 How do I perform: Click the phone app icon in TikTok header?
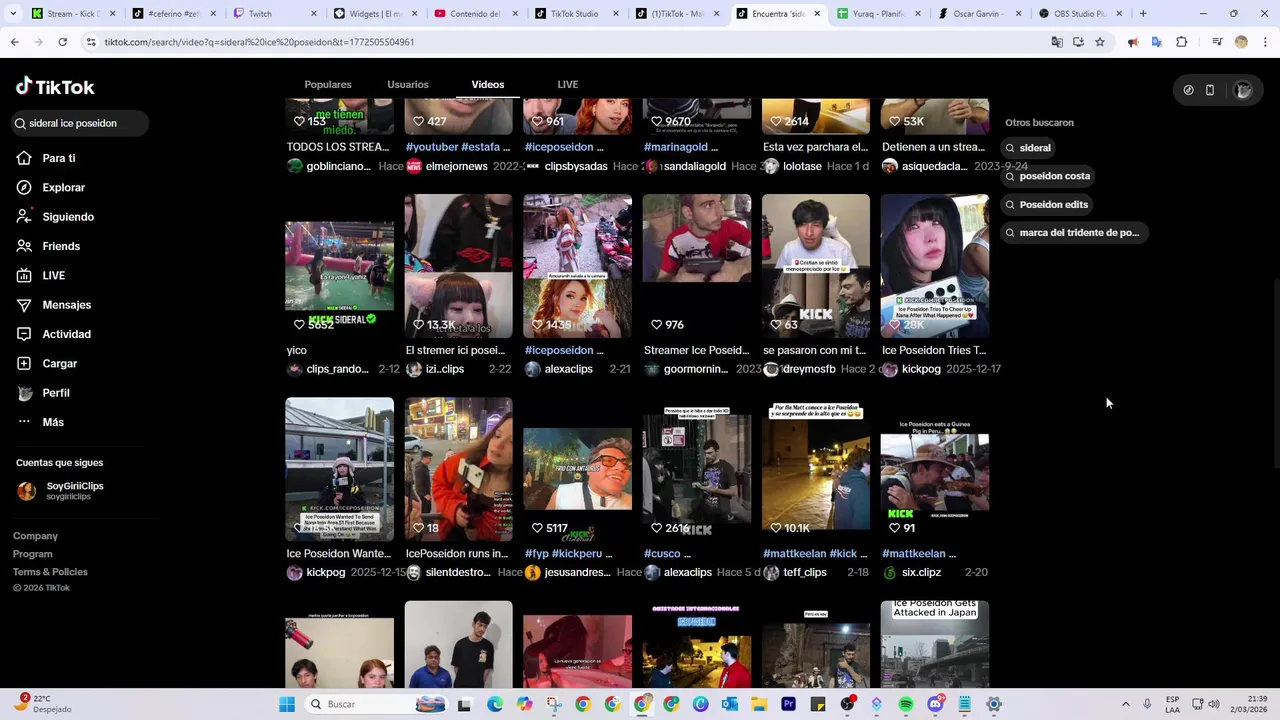(x=1210, y=90)
